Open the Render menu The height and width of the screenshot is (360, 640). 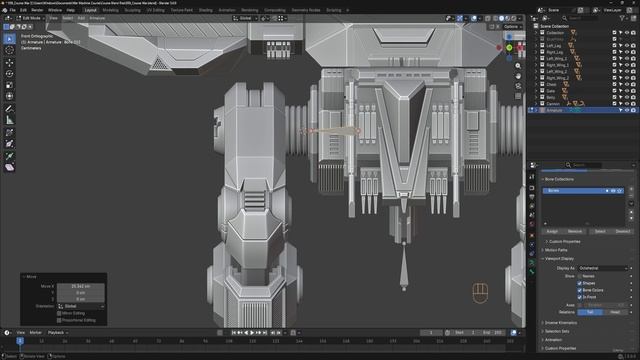click(37, 10)
